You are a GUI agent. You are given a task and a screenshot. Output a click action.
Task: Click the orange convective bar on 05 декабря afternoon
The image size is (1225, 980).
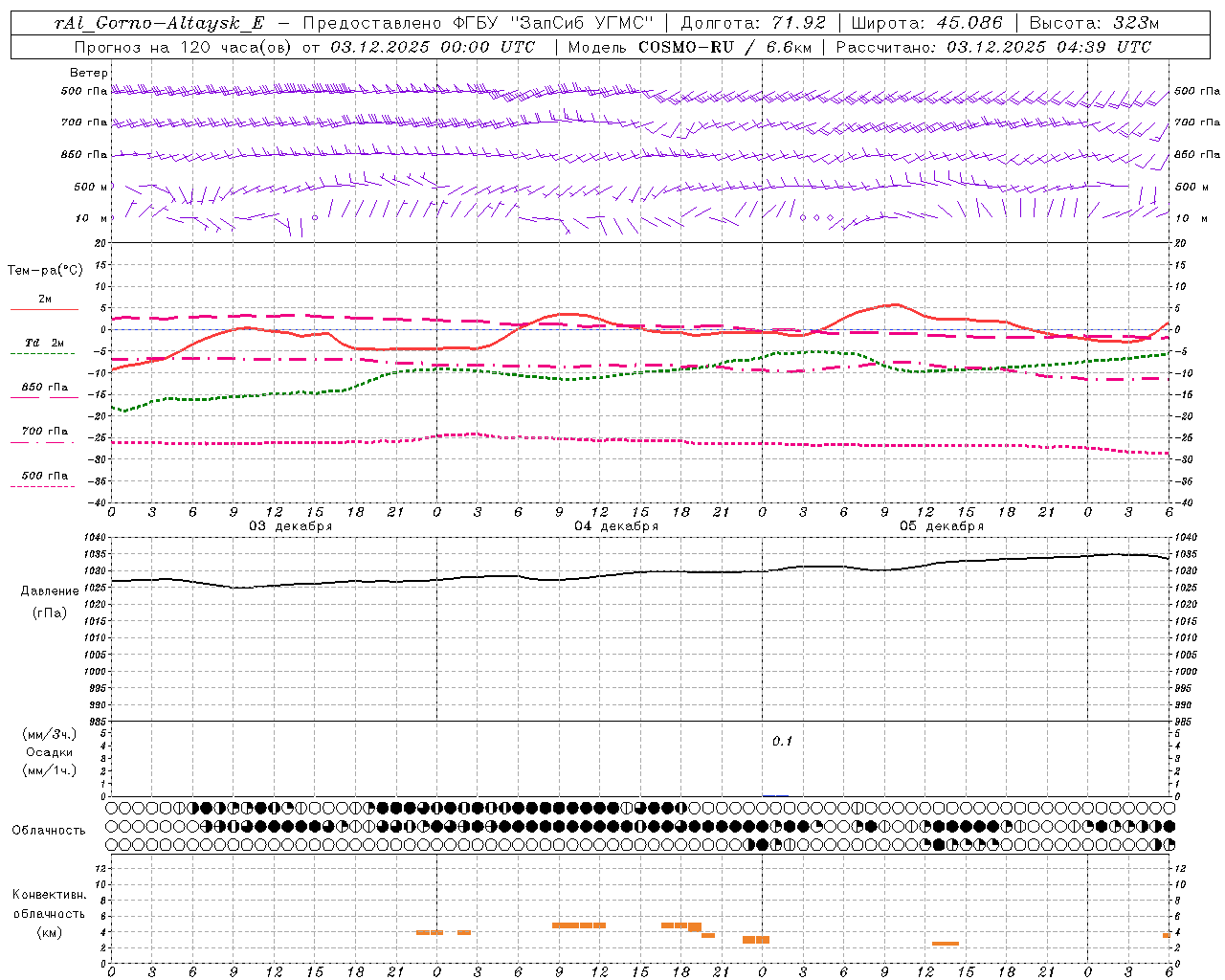point(946,944)
